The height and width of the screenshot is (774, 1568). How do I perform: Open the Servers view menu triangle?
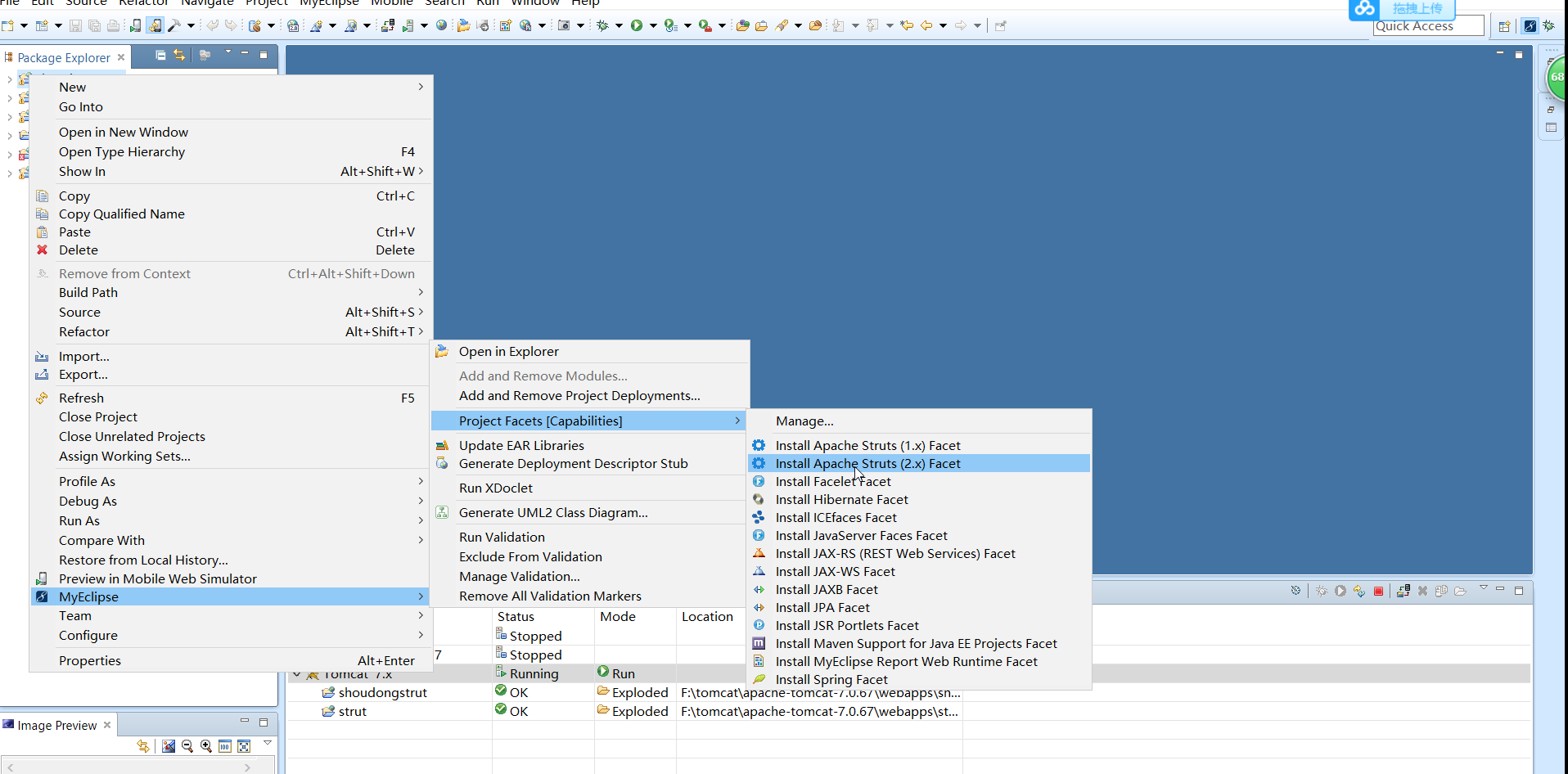(1483, 587)
